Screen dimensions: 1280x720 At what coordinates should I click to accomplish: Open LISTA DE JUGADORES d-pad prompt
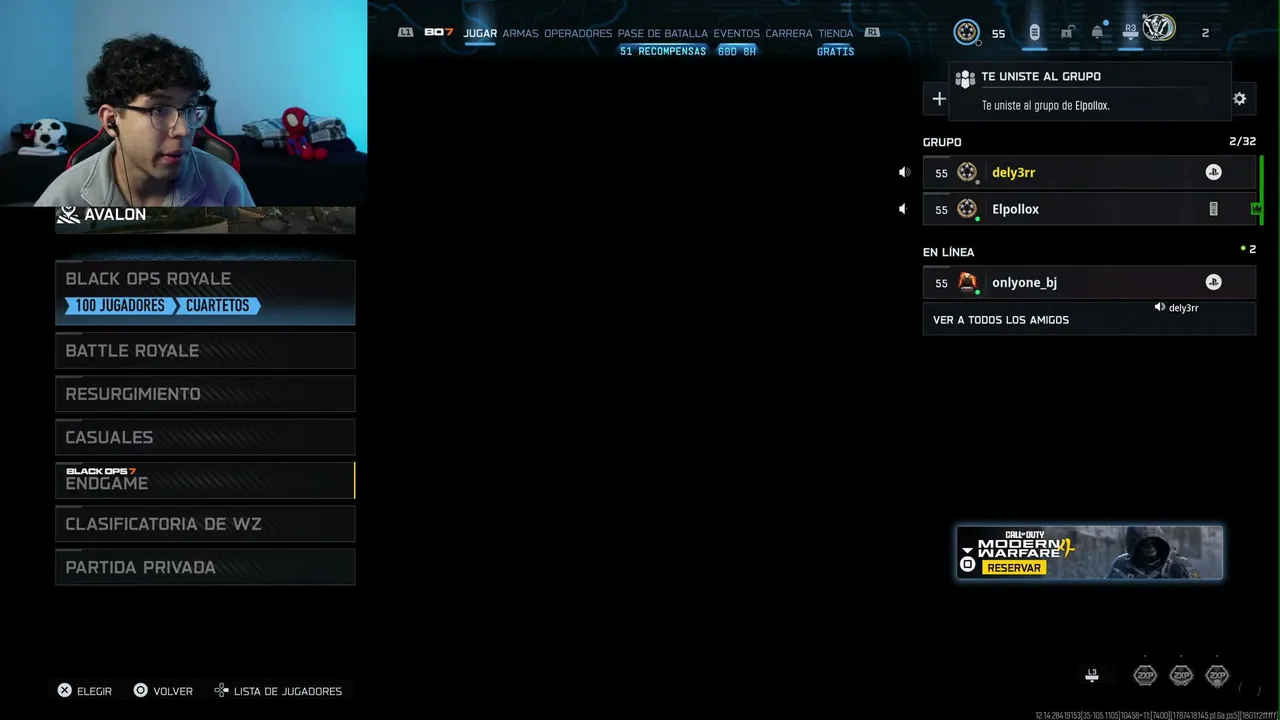(x=278, y=691)
